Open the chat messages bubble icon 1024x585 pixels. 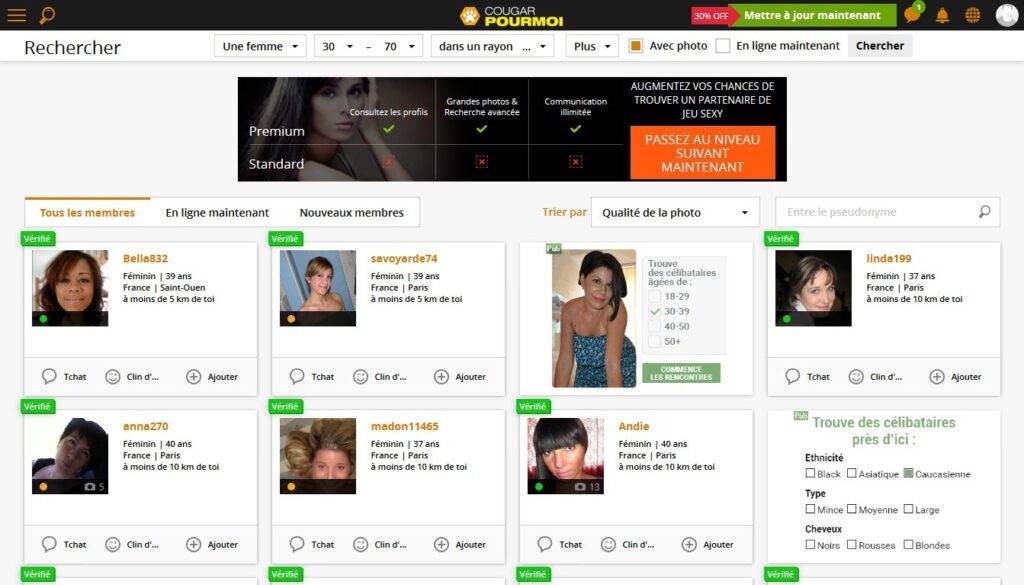point(911,14)
